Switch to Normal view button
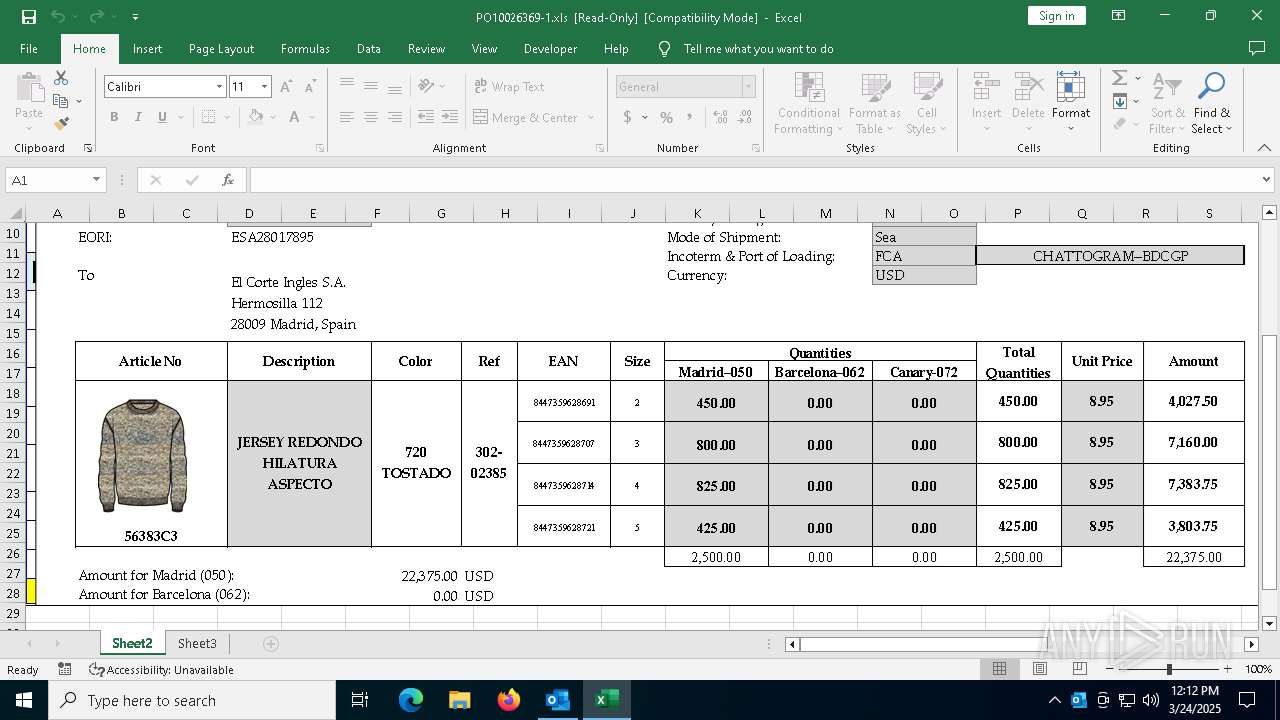The width and height of the screenshot is (1280, 720). [x=999, y=669]
